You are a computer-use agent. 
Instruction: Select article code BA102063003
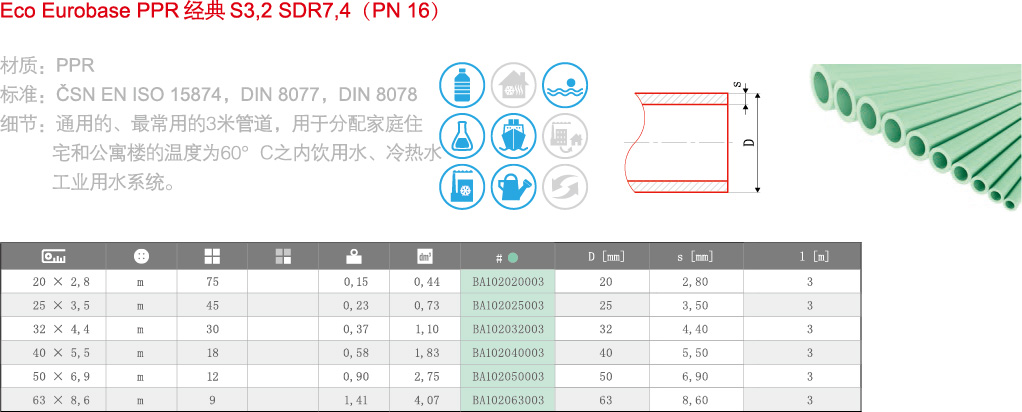point(508,400)
